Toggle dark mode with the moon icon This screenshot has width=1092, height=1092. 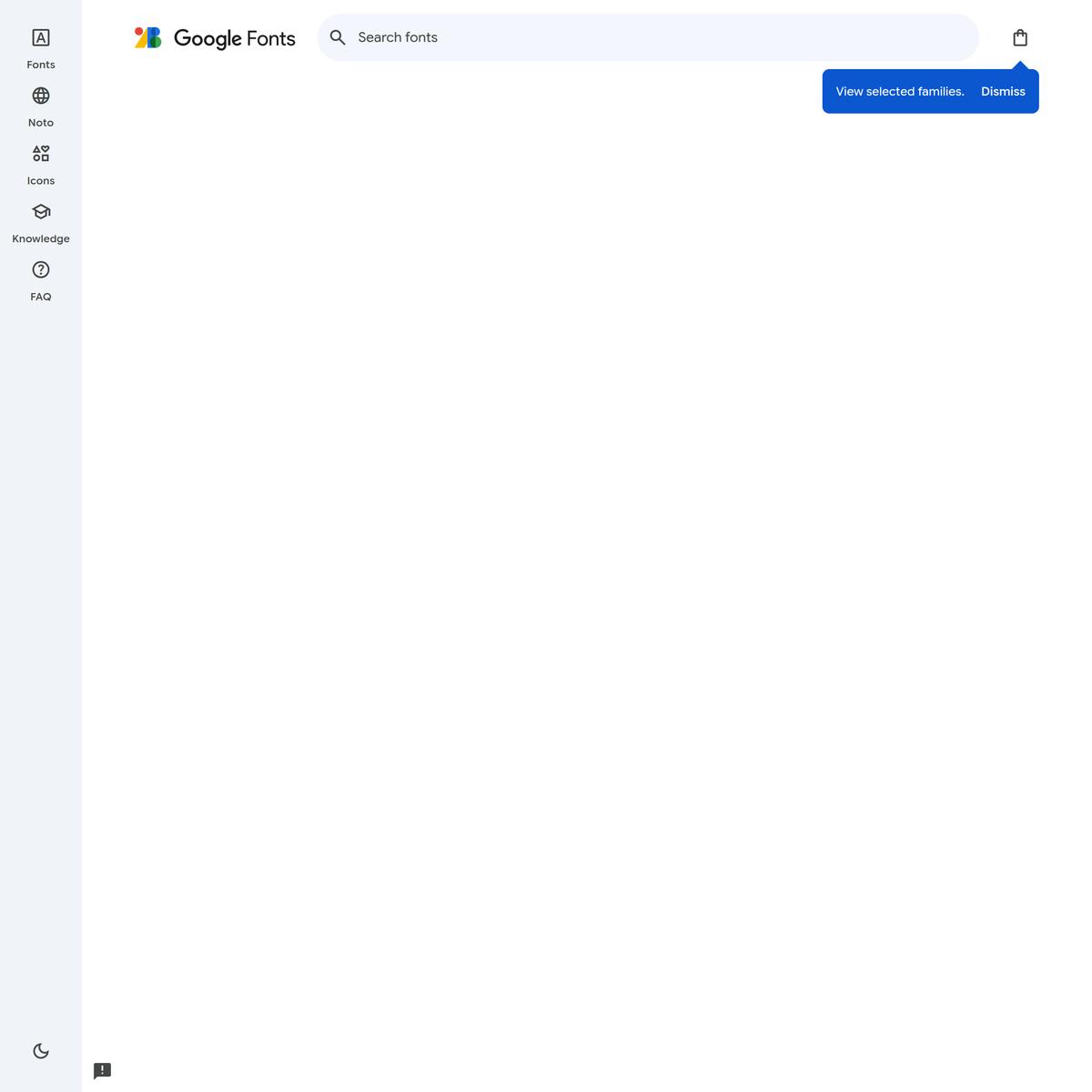tap(41, 1051)
